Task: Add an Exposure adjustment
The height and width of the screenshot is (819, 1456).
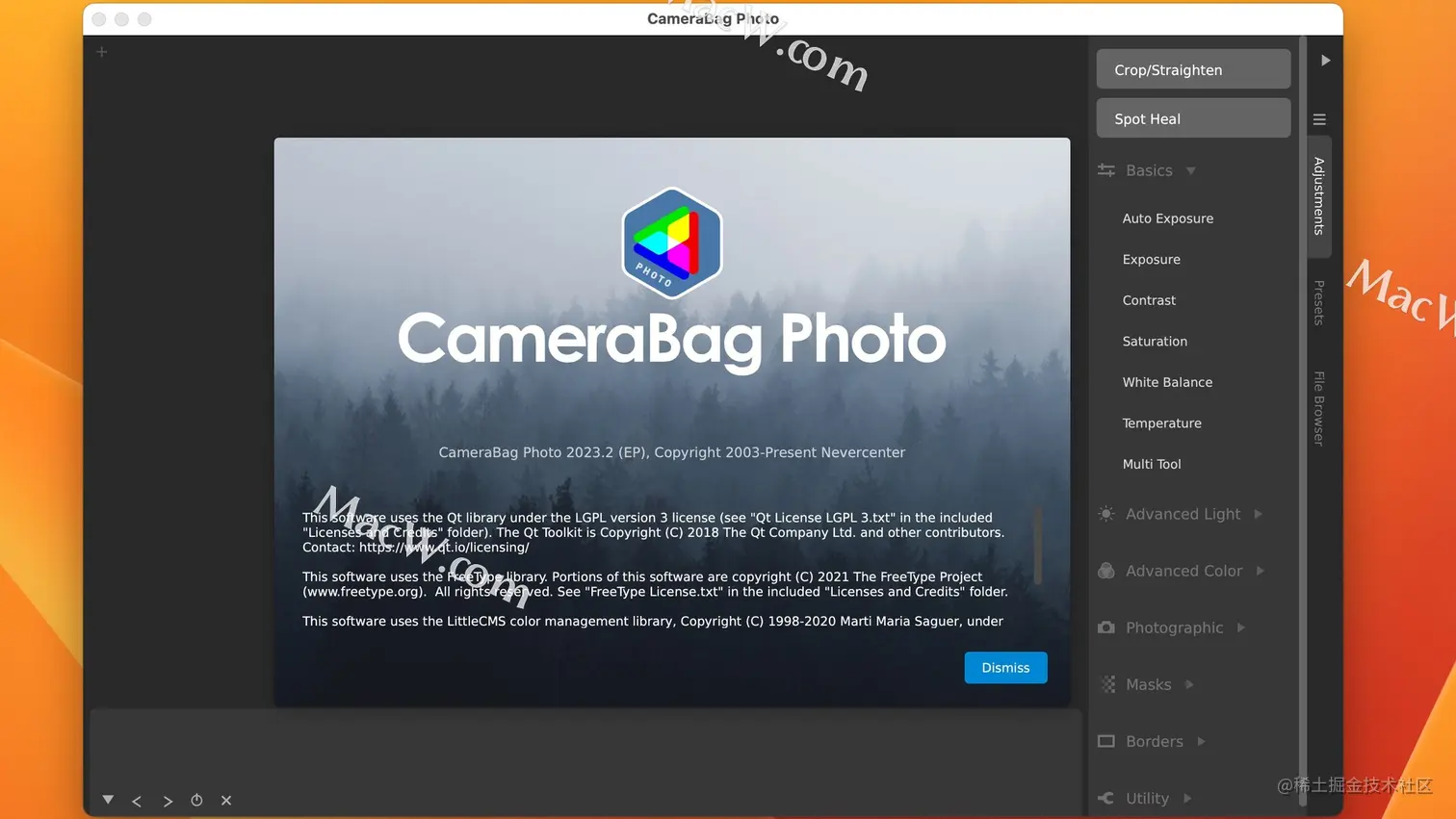Action: pos(1151,260)
